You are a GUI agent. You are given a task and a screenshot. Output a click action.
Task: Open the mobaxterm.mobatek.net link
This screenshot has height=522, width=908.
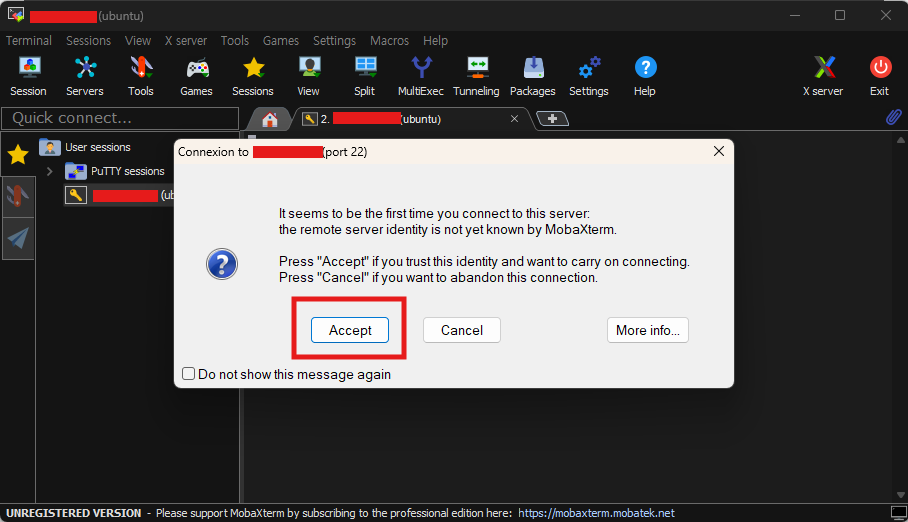[596, 513]
